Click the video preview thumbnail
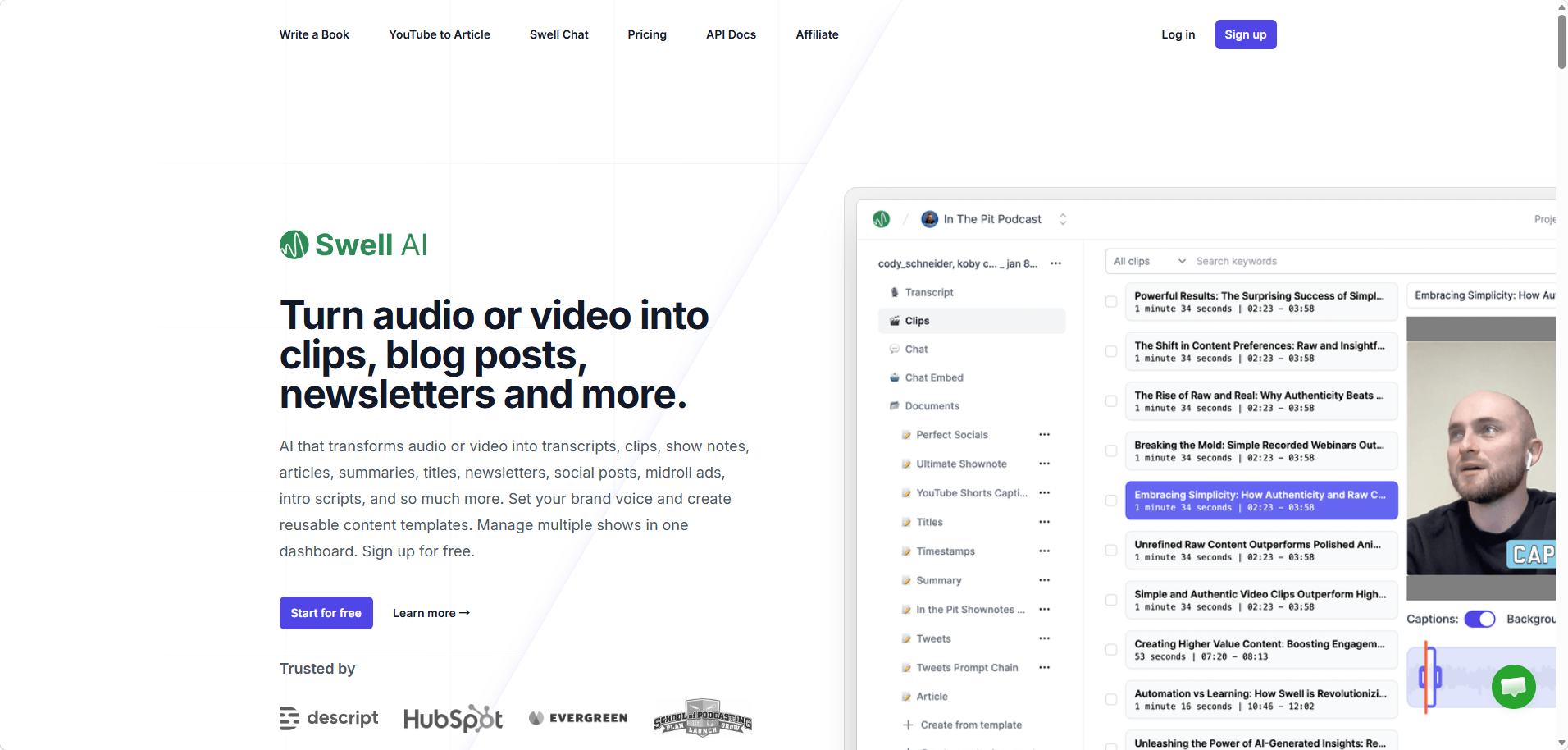Image resolution: width=1568 pixels, height=750 pixels. tap(1481, 459)
